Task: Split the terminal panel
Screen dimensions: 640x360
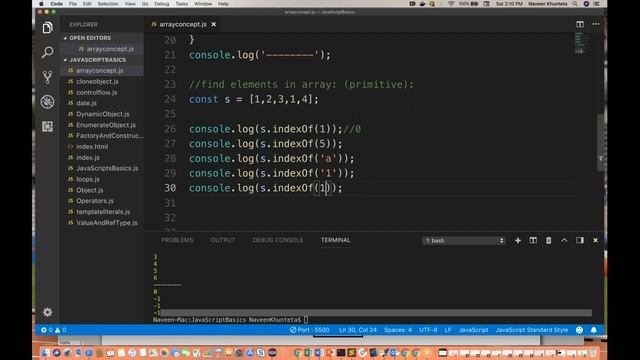Action: pyautogui.click(x=533, y=240)
